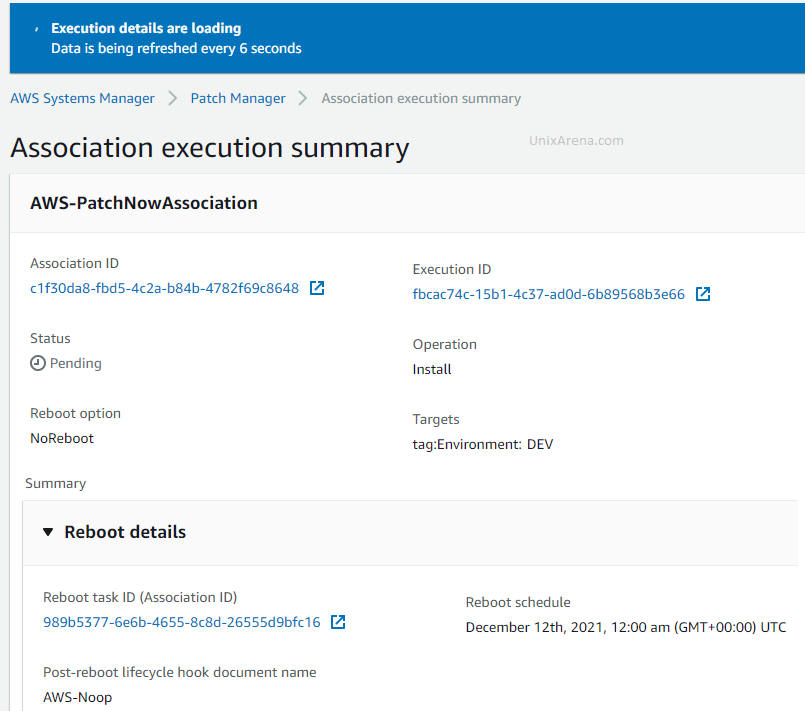Click the 'Status' label

point(50,338)
